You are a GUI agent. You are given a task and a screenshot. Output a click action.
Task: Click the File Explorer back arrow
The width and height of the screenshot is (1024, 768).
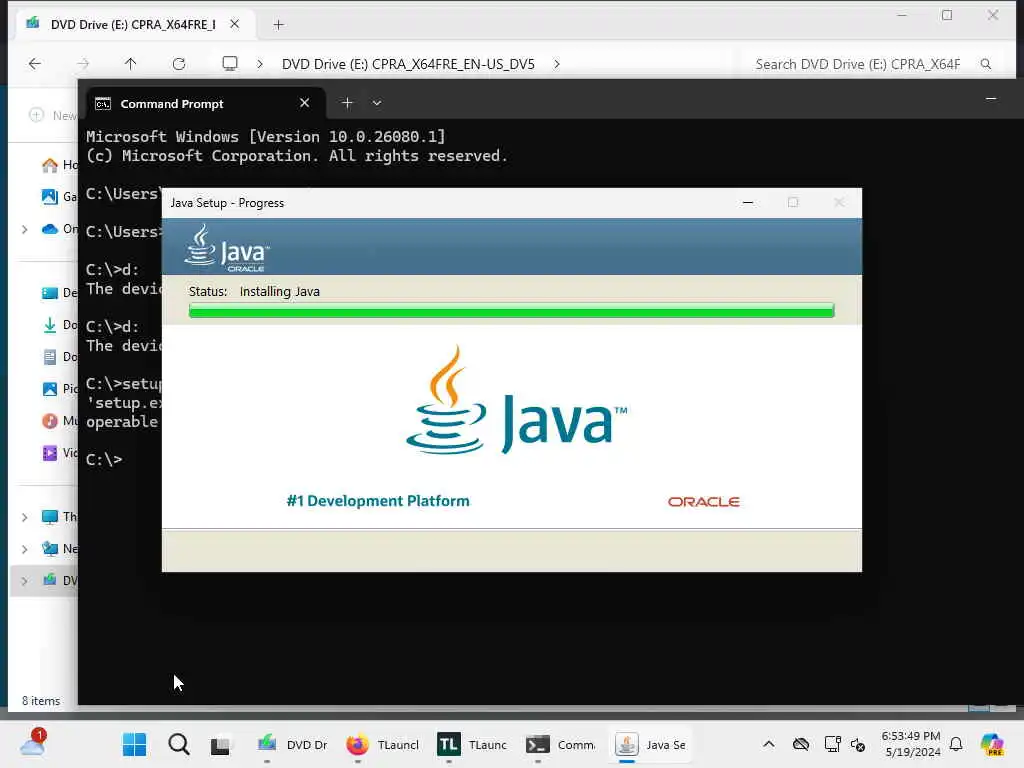coord(35,64)
